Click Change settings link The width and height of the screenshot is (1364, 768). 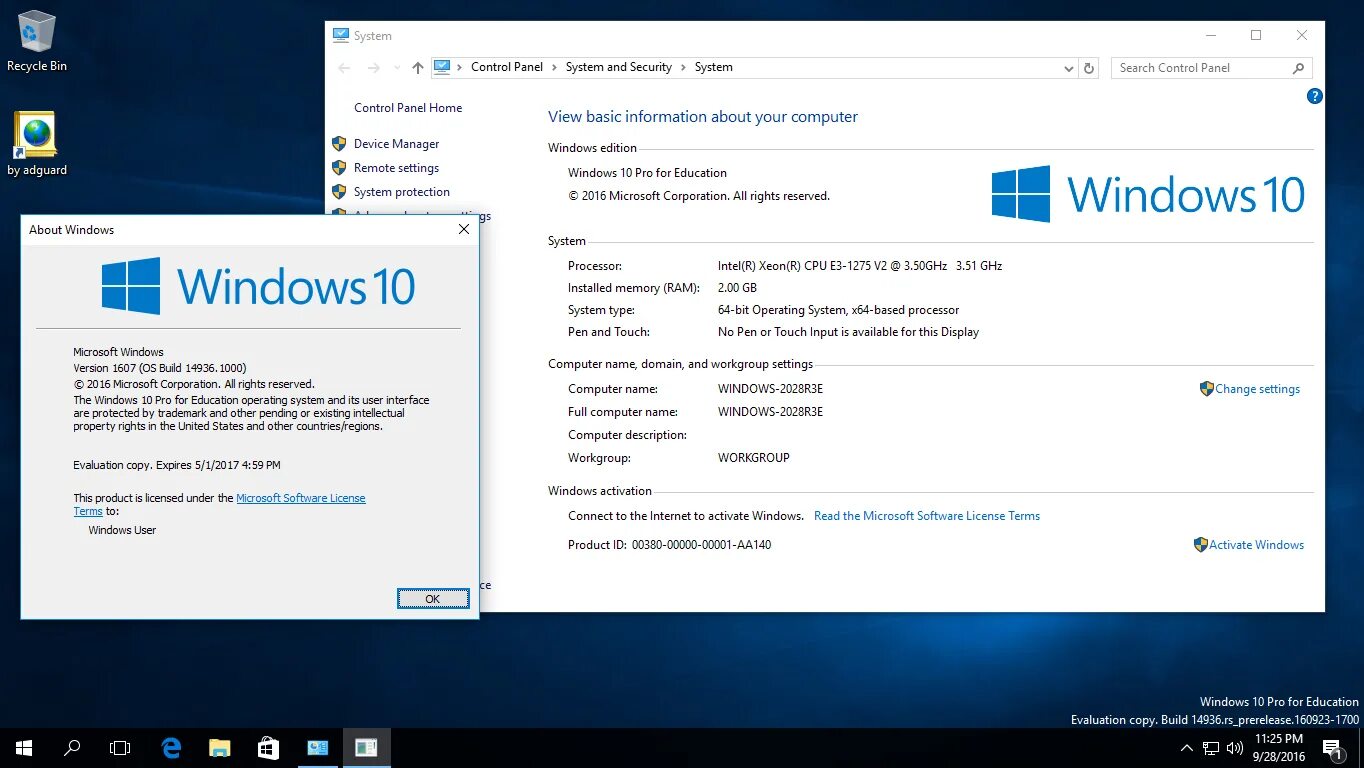[x=1257, y=389]
